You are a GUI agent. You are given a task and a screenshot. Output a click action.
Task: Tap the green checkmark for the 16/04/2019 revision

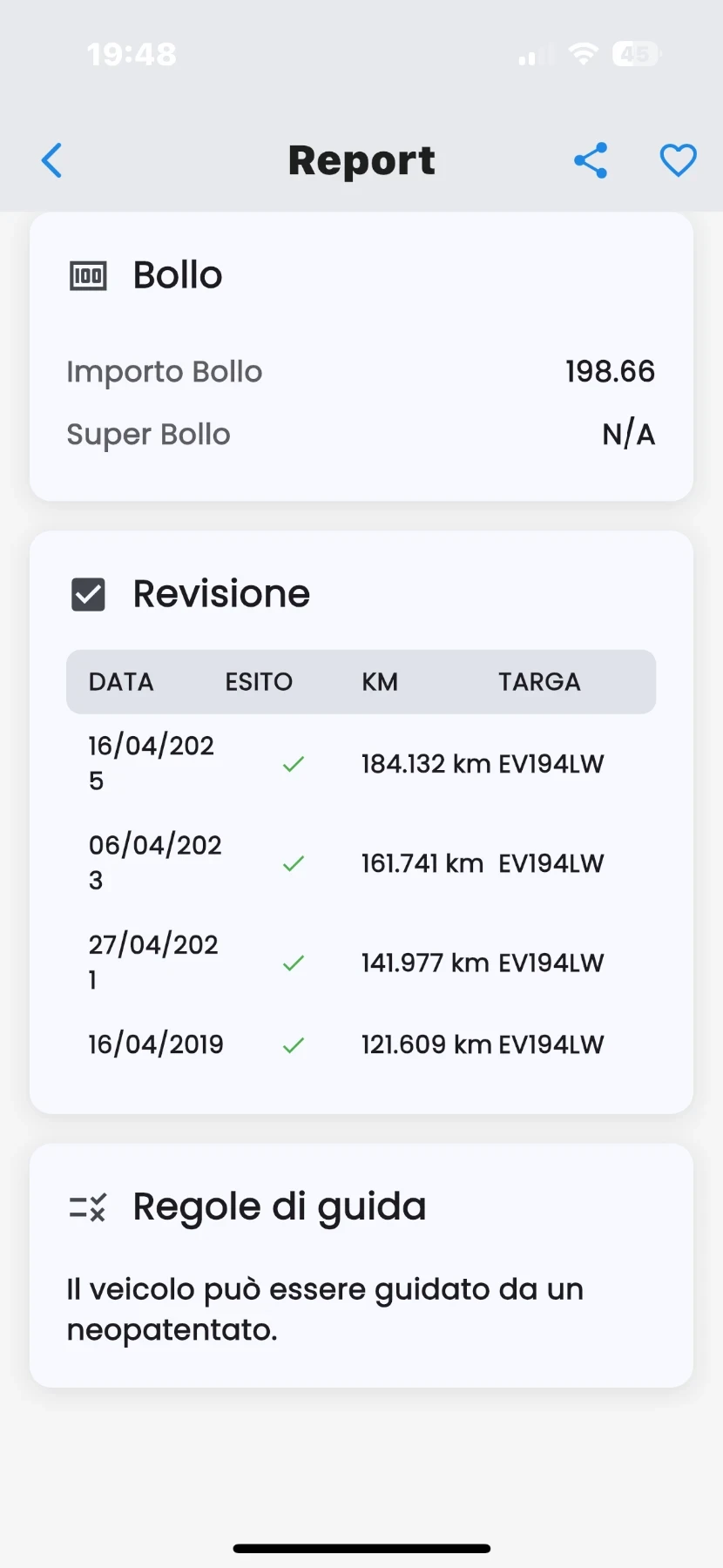[294, 1044]
